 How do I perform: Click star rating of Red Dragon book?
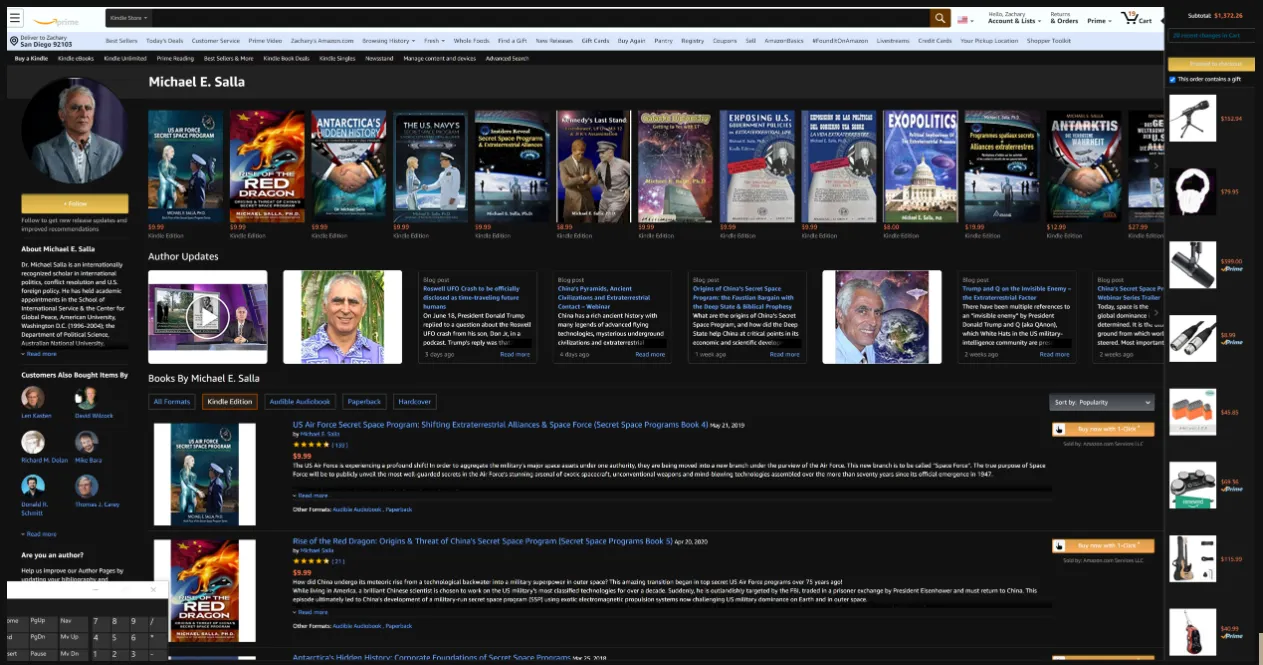310,561
